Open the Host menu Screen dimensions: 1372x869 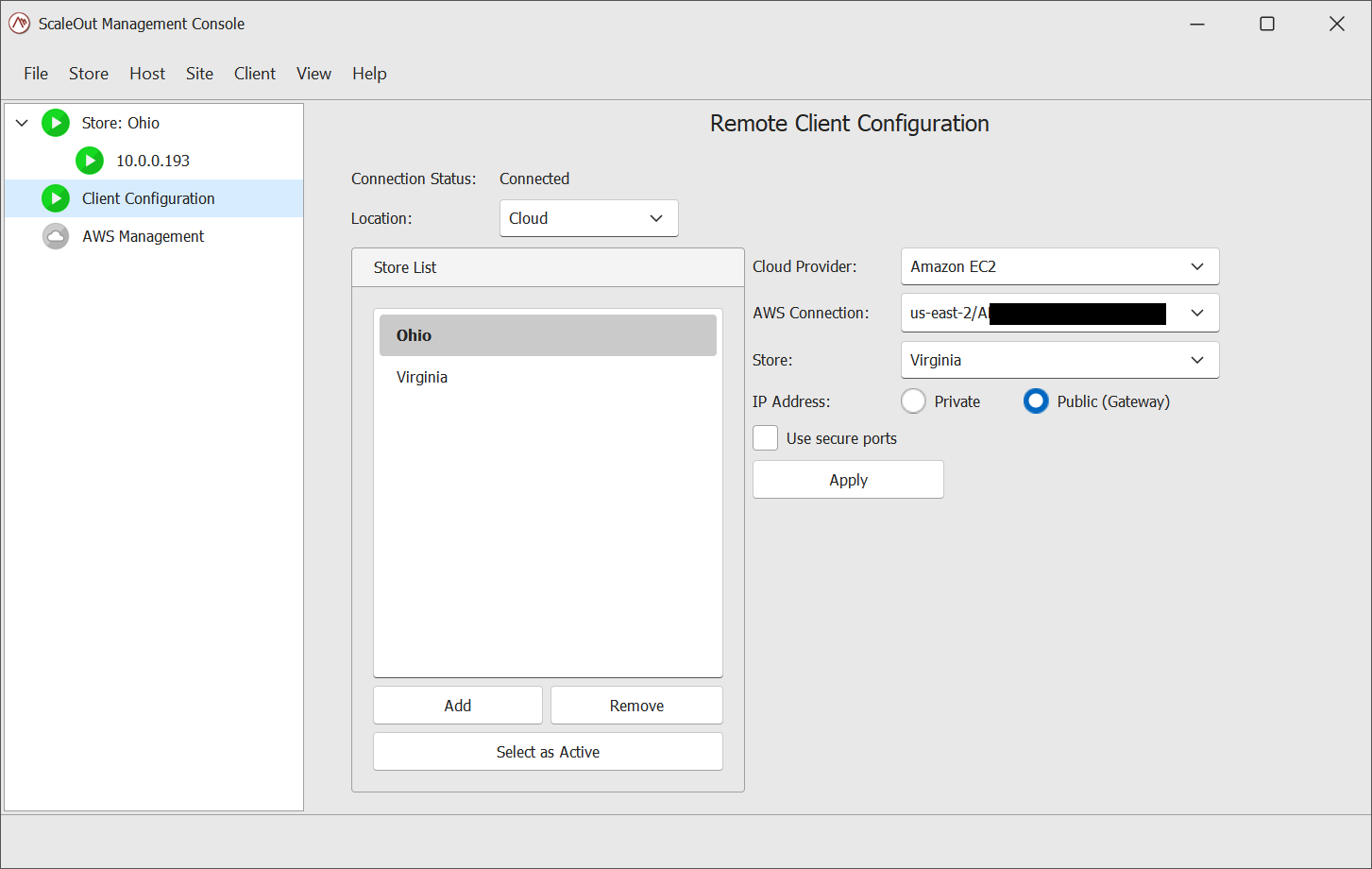tap(147, 74)
